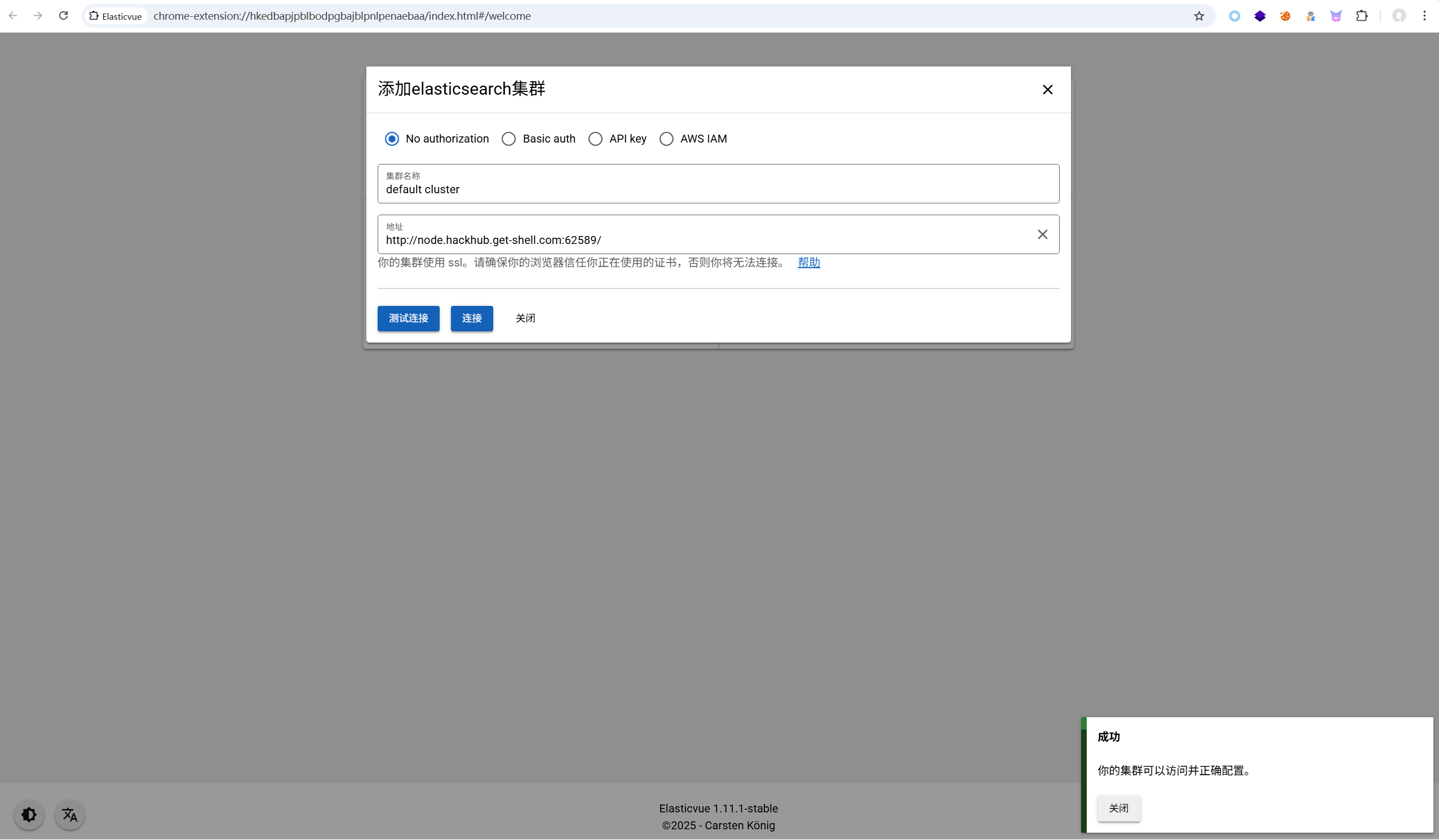Select the API key option
Viewport: 1439px width, 840px height.
pos(596,139)
